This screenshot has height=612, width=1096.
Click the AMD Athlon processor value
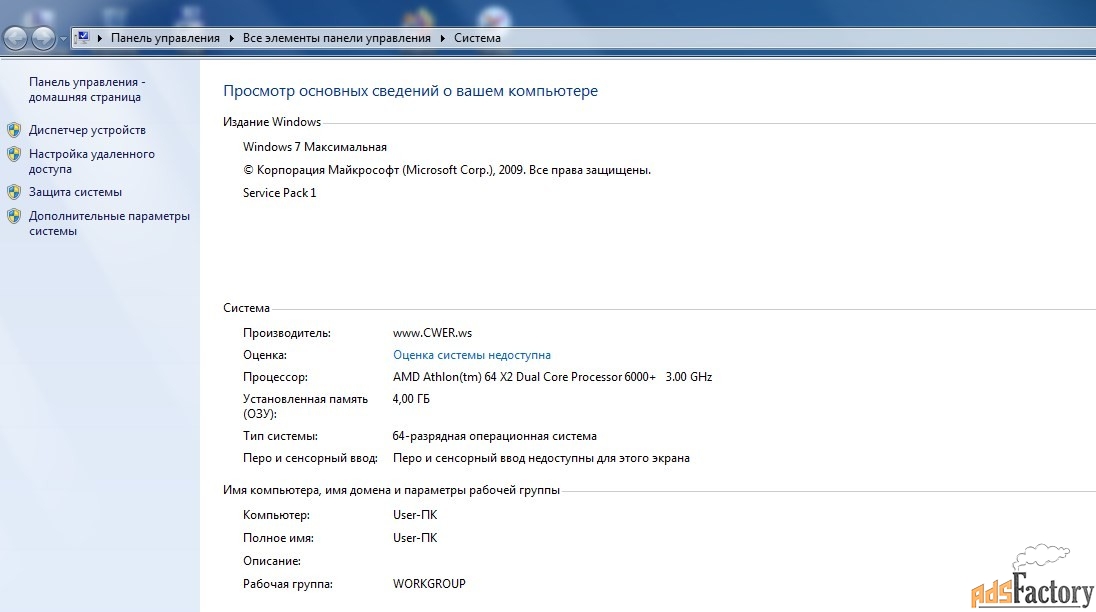[x=552, y=377]
